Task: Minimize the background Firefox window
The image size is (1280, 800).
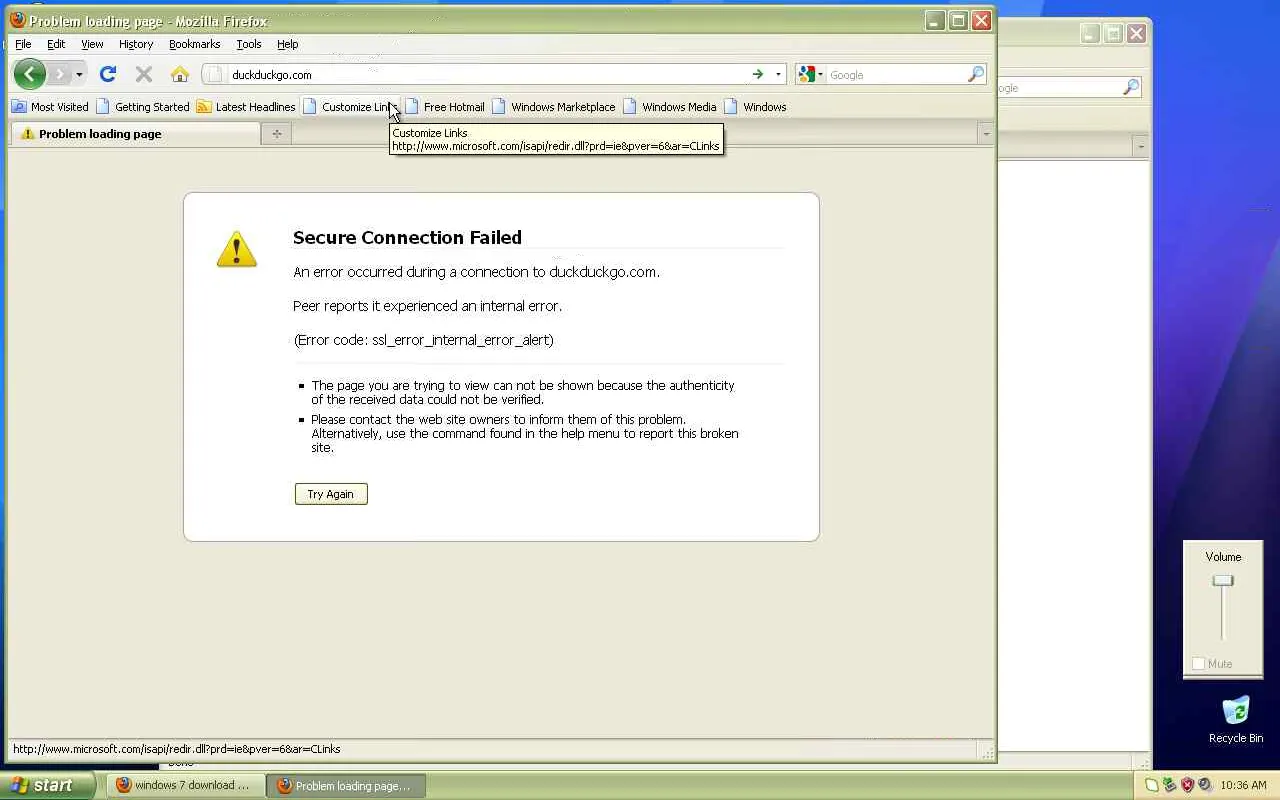Action: pos(1091,33)
